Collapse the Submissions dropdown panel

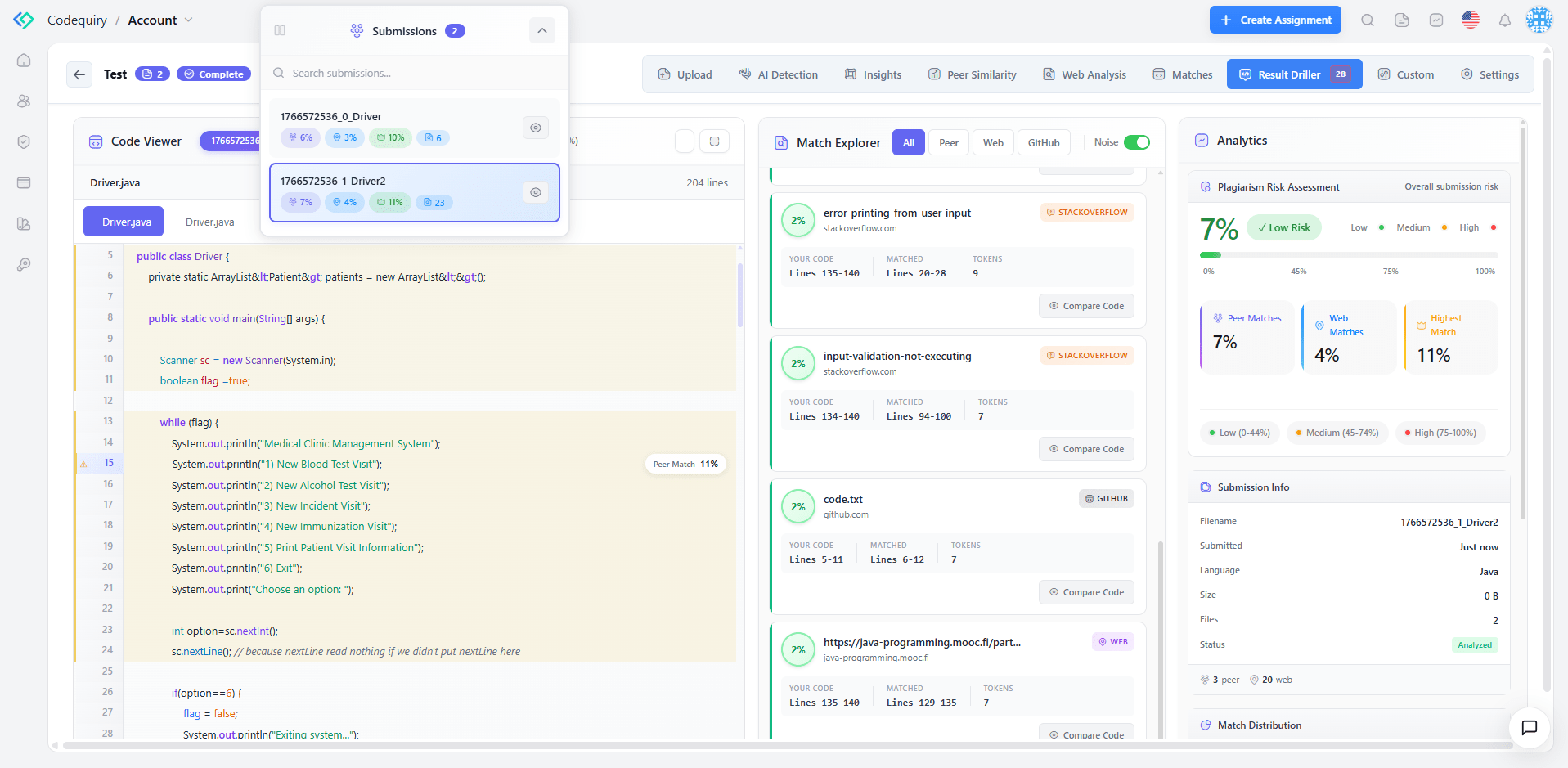tap(541, 31)
